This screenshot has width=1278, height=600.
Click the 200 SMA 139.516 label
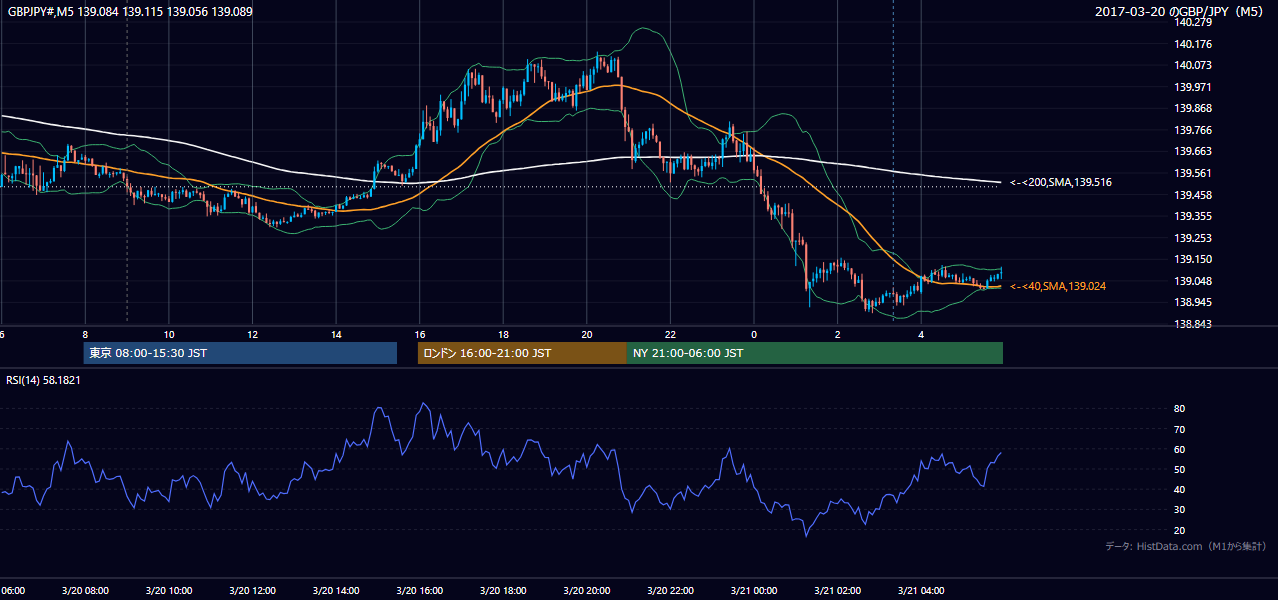click(1061, 182)
